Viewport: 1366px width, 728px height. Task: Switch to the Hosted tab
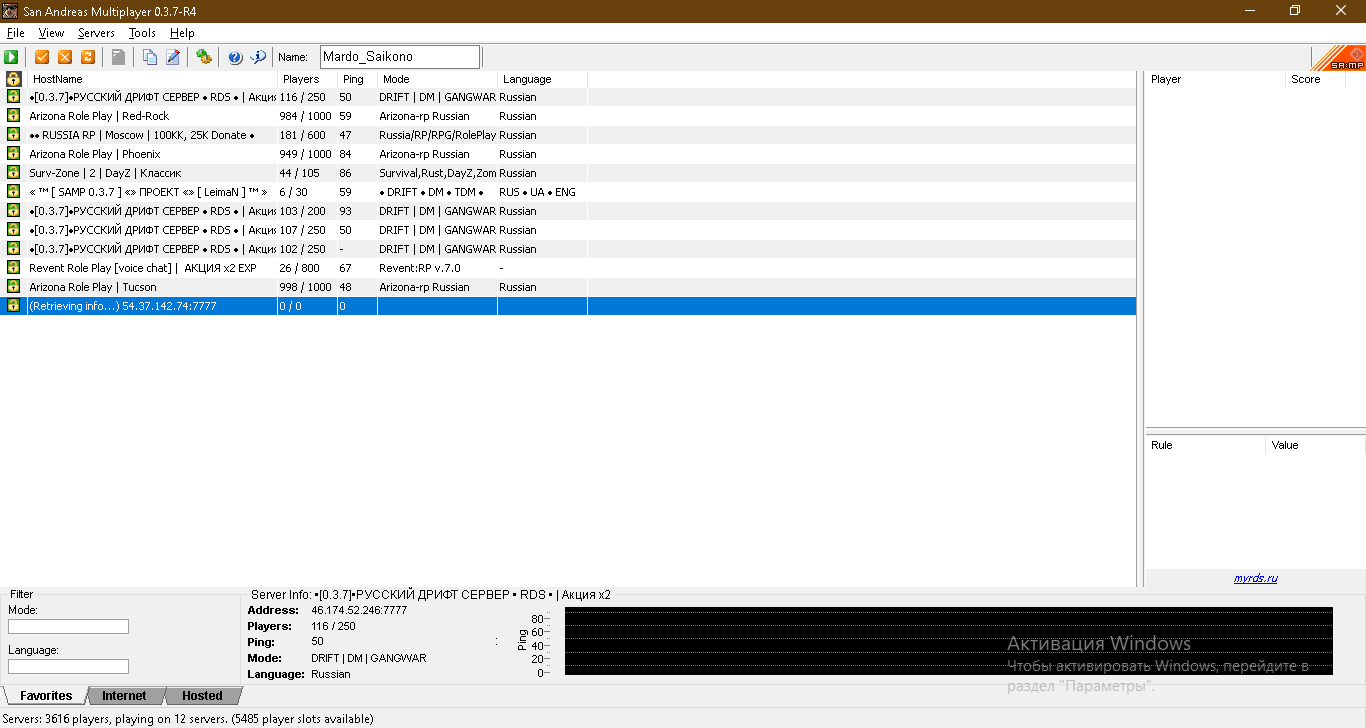[202, 696]
